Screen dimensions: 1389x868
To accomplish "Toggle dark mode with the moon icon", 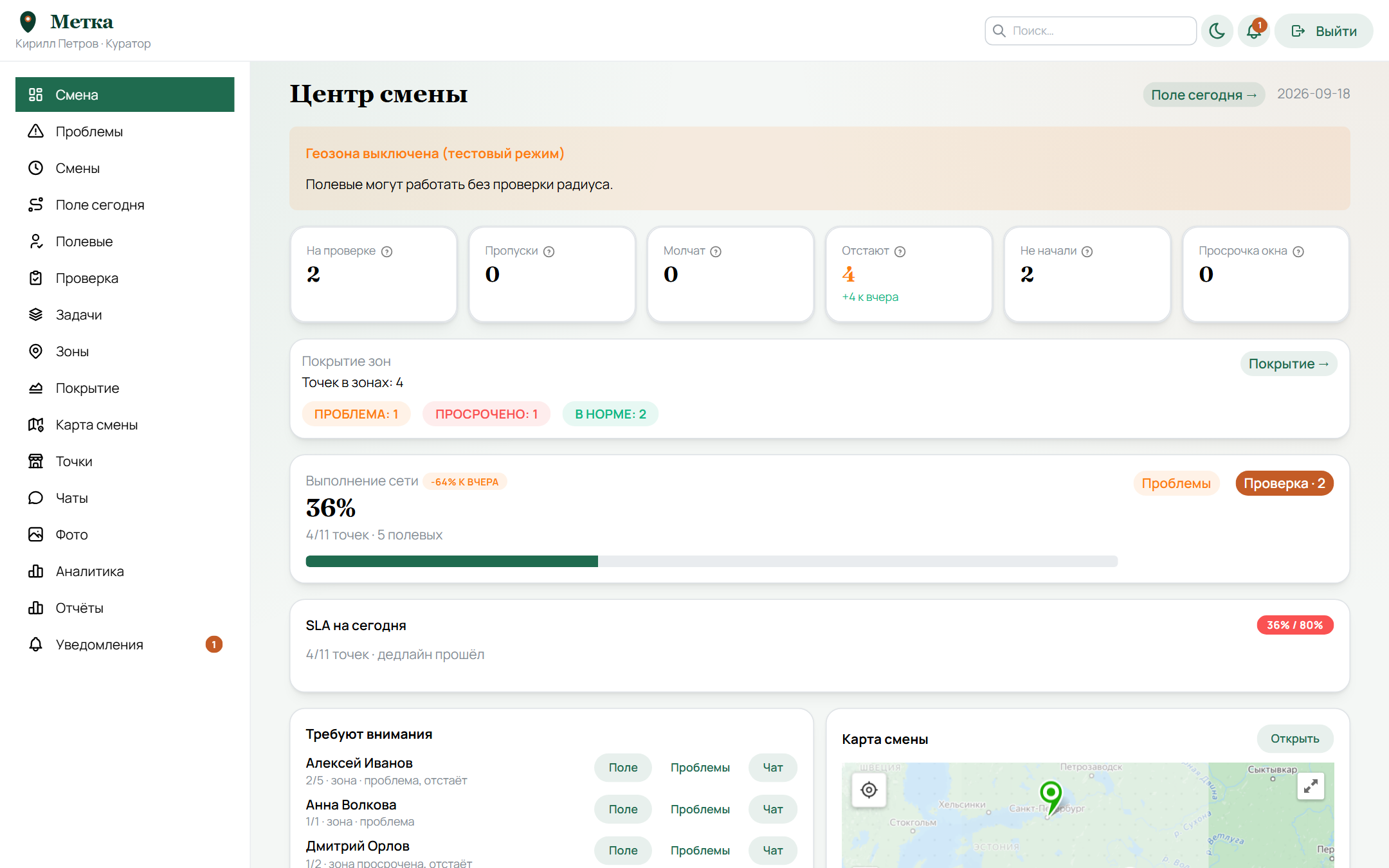I will pyautogui.click(x=1217, y=31).
